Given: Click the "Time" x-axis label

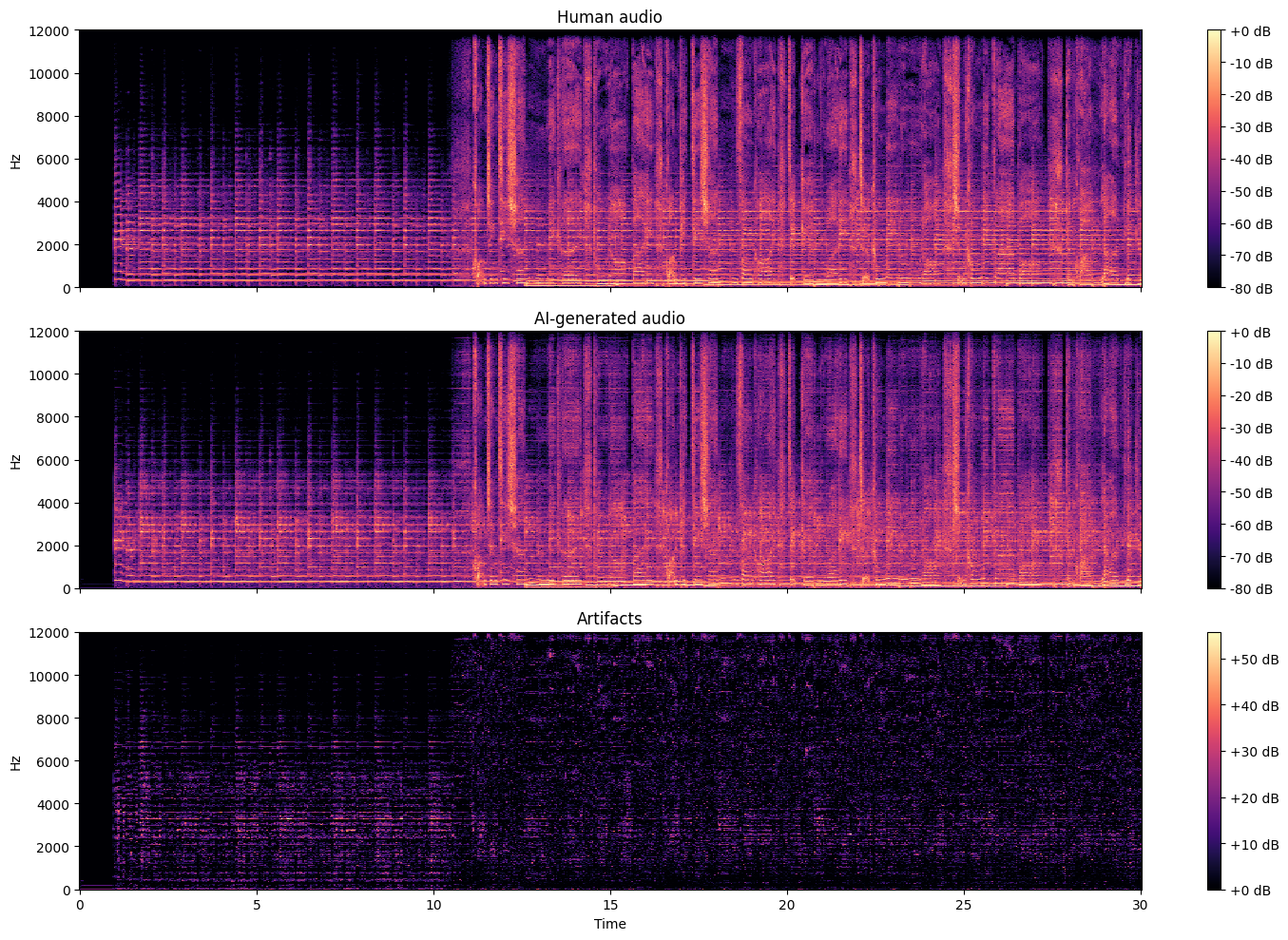Looking at the screenshot, I should (609, 924).
